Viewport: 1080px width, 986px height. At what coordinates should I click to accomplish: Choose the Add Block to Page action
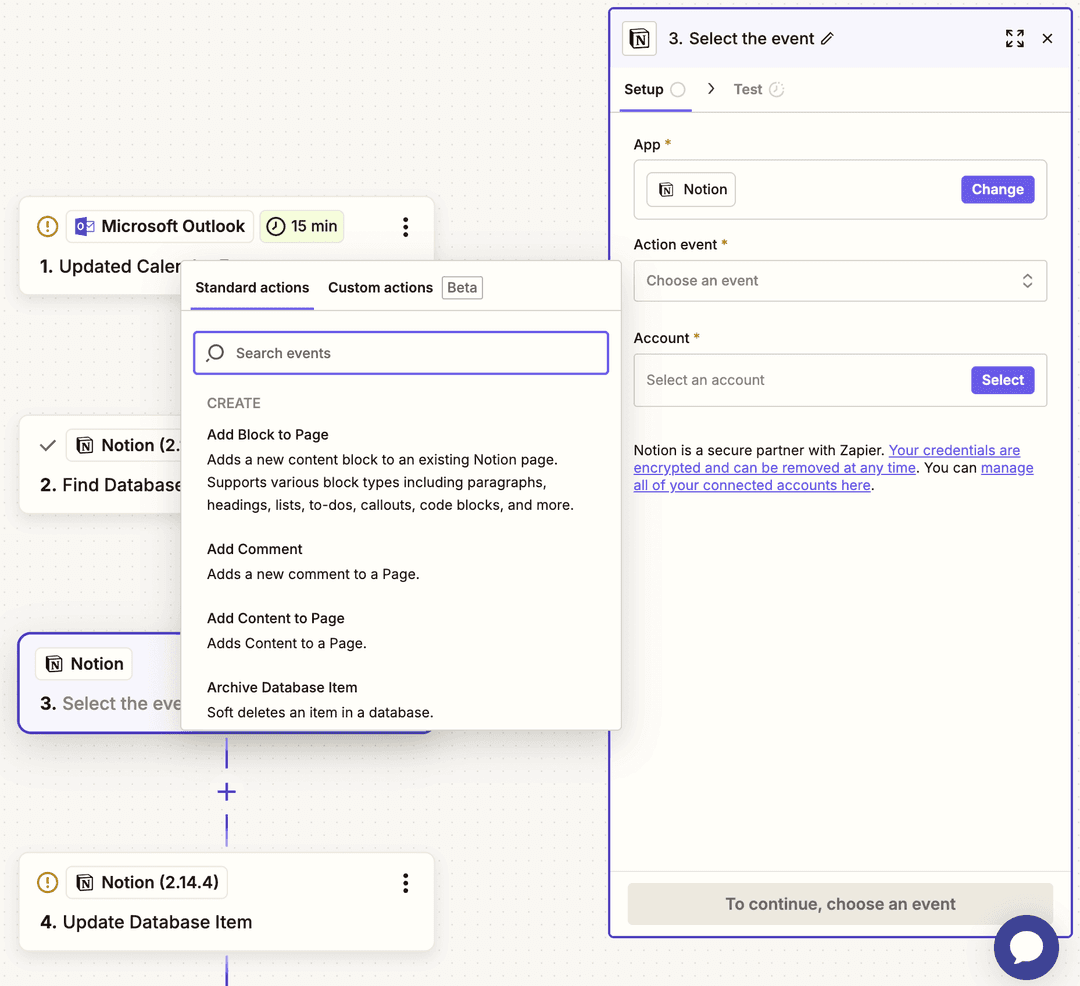tap(399, 470)
